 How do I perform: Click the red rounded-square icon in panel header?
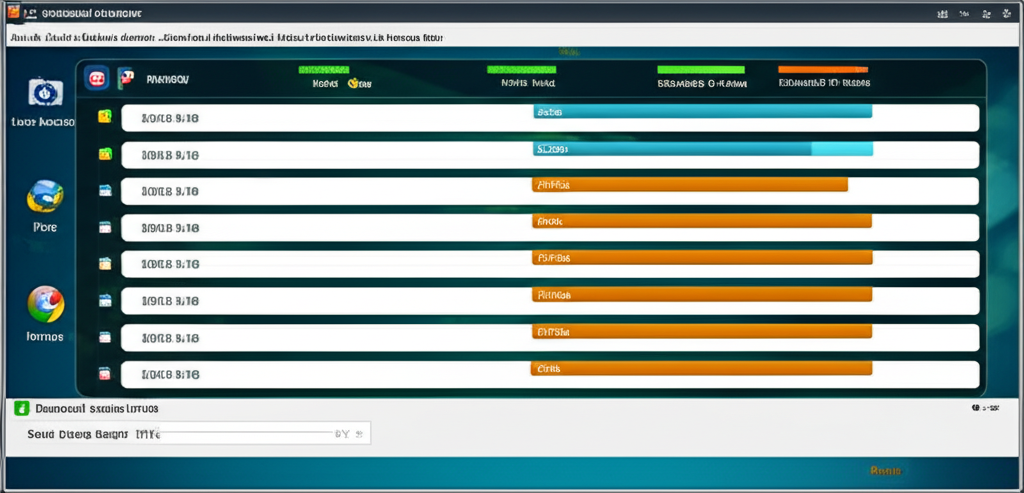coord(97,78)
